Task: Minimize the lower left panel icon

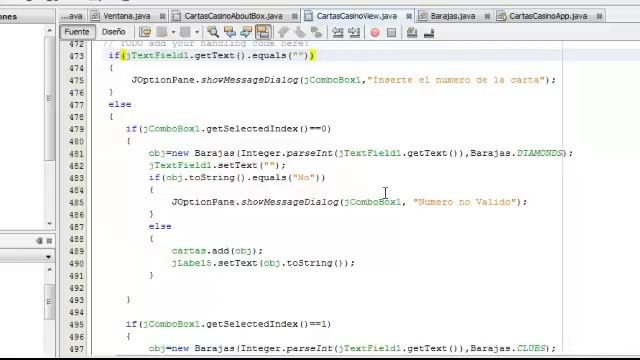Action: pyautogui.click(x=40, y=241)
